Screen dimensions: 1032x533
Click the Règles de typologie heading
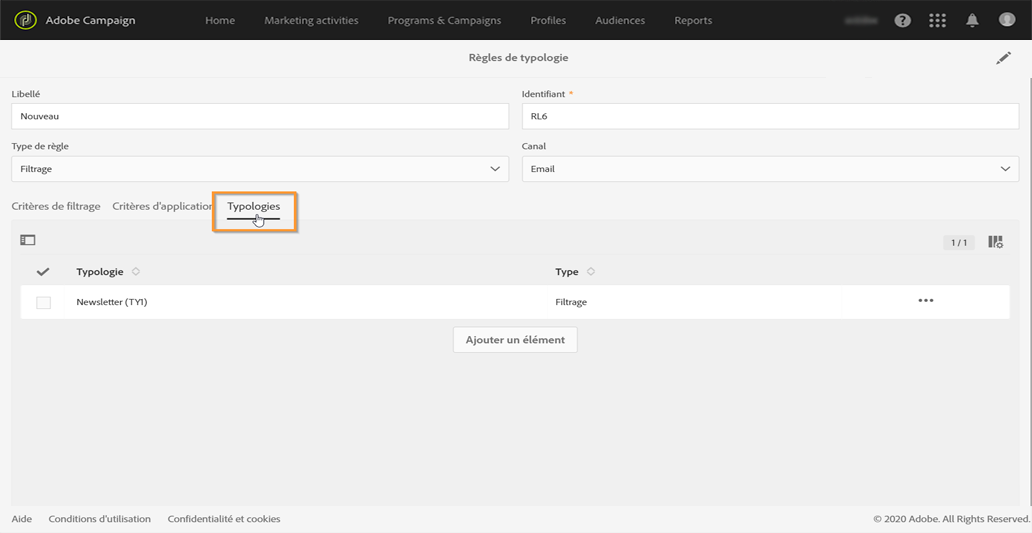click(x=519, y=58)
